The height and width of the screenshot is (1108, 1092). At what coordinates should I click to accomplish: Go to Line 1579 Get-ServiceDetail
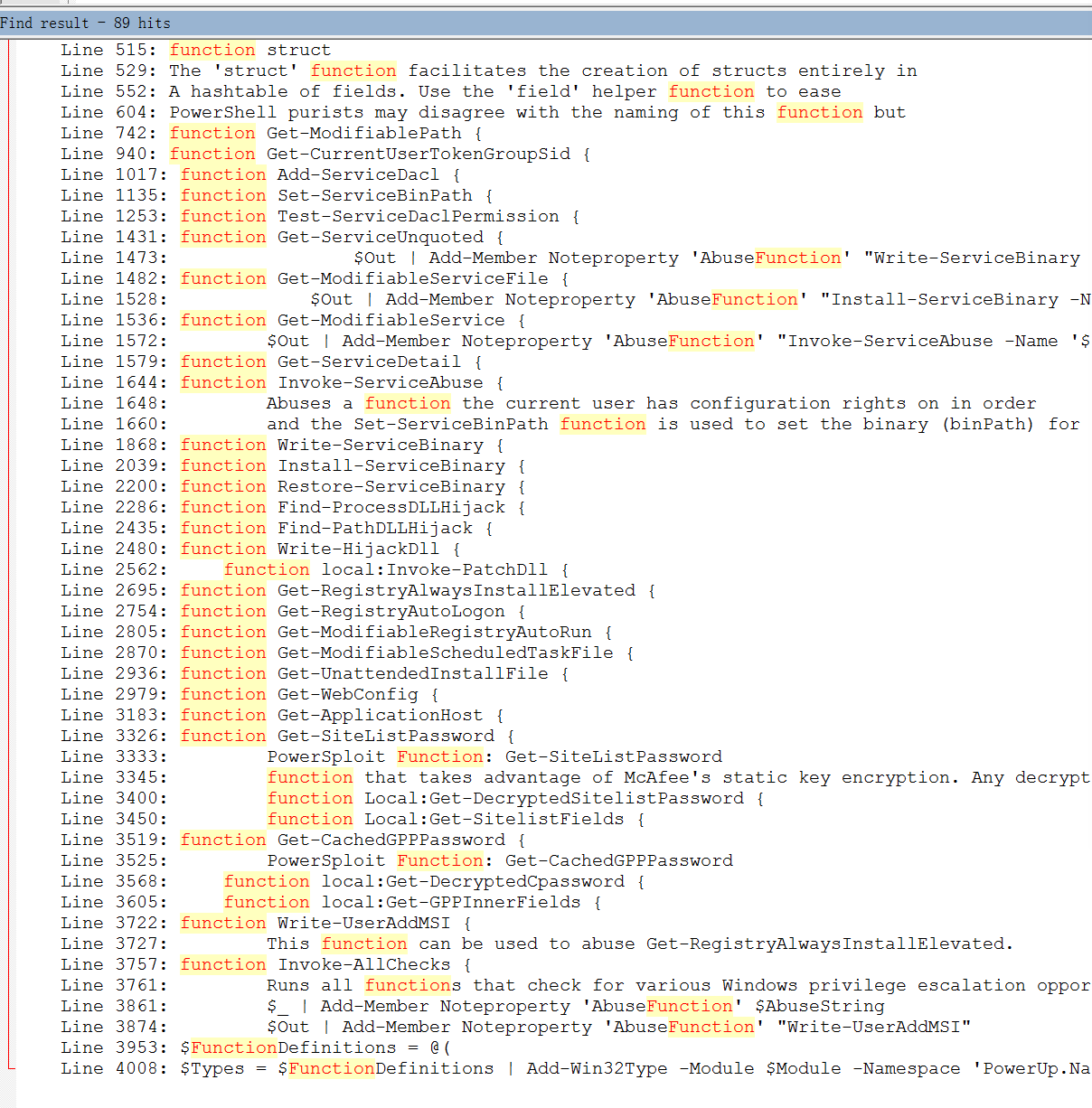click(272, 362)
